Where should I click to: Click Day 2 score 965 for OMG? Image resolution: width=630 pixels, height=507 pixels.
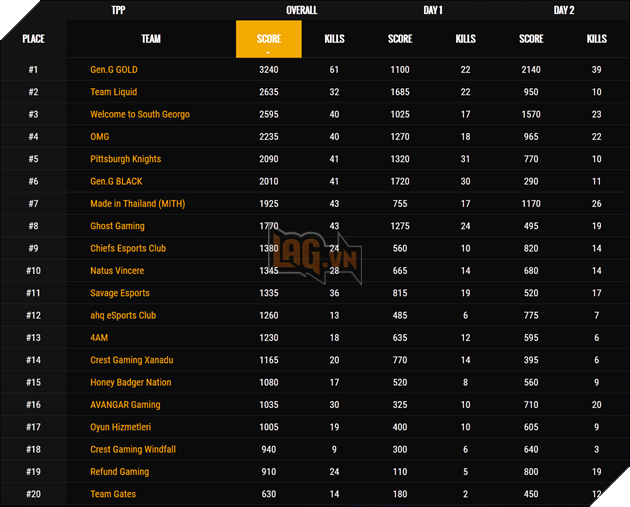(531, 137)
